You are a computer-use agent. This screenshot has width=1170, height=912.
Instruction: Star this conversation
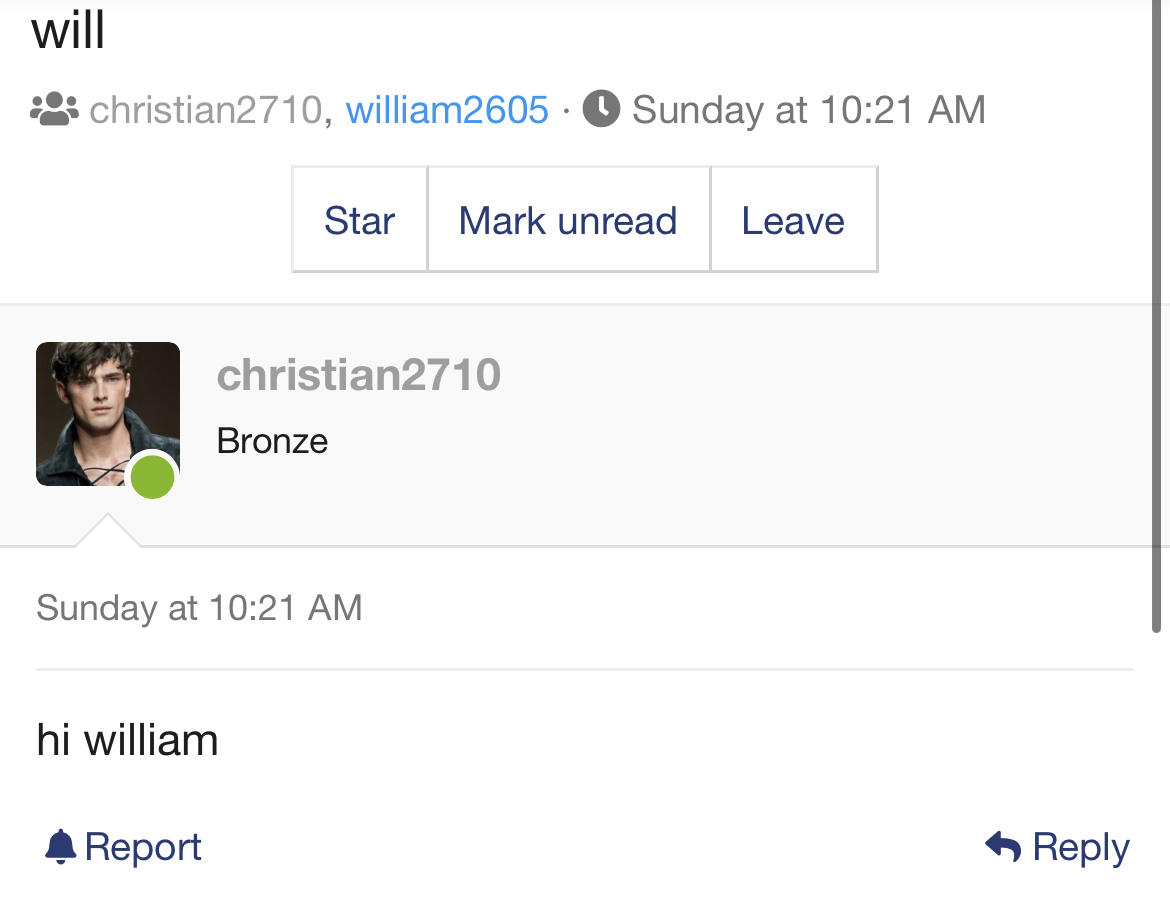pos(360,219)
